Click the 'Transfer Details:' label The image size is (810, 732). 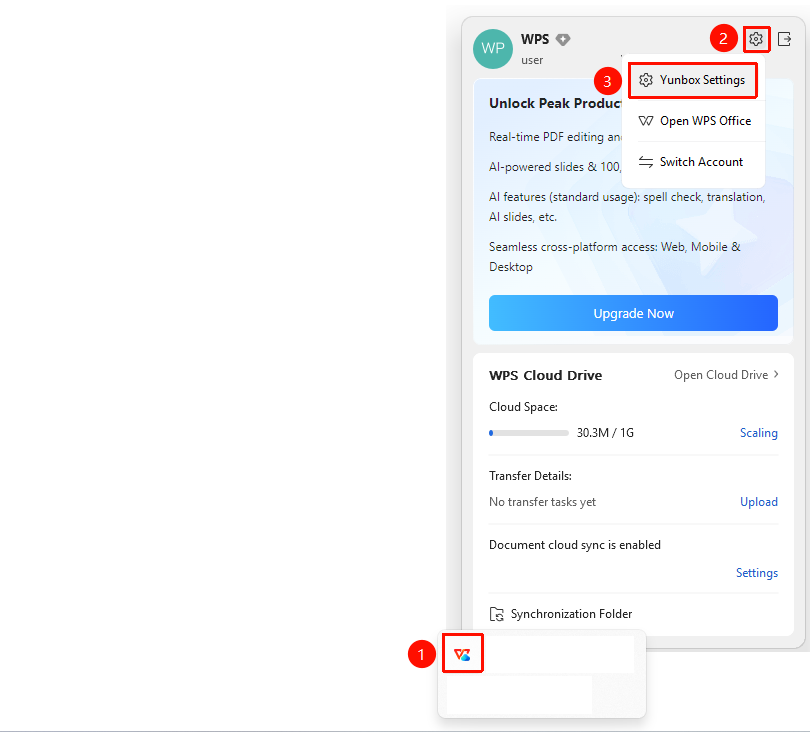[x=531, y=476]
